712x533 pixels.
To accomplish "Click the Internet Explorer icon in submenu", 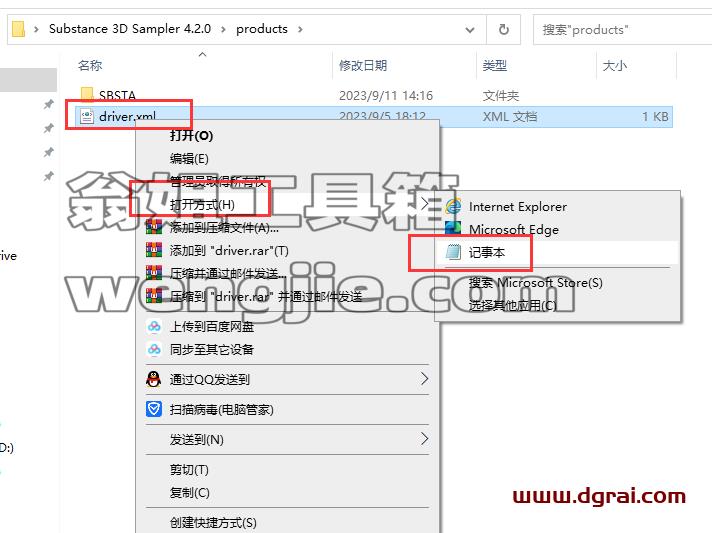I will coord(453,206).
